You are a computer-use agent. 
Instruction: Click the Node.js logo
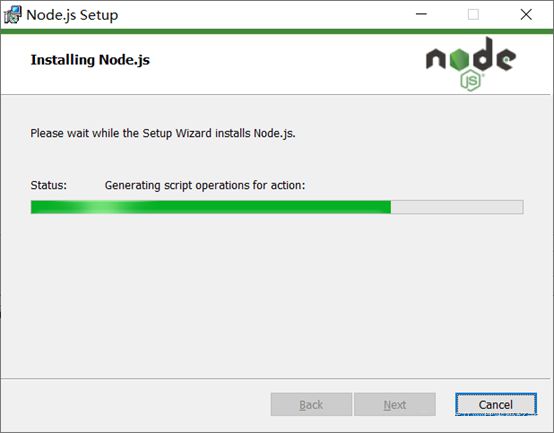[x=471, y=64]
